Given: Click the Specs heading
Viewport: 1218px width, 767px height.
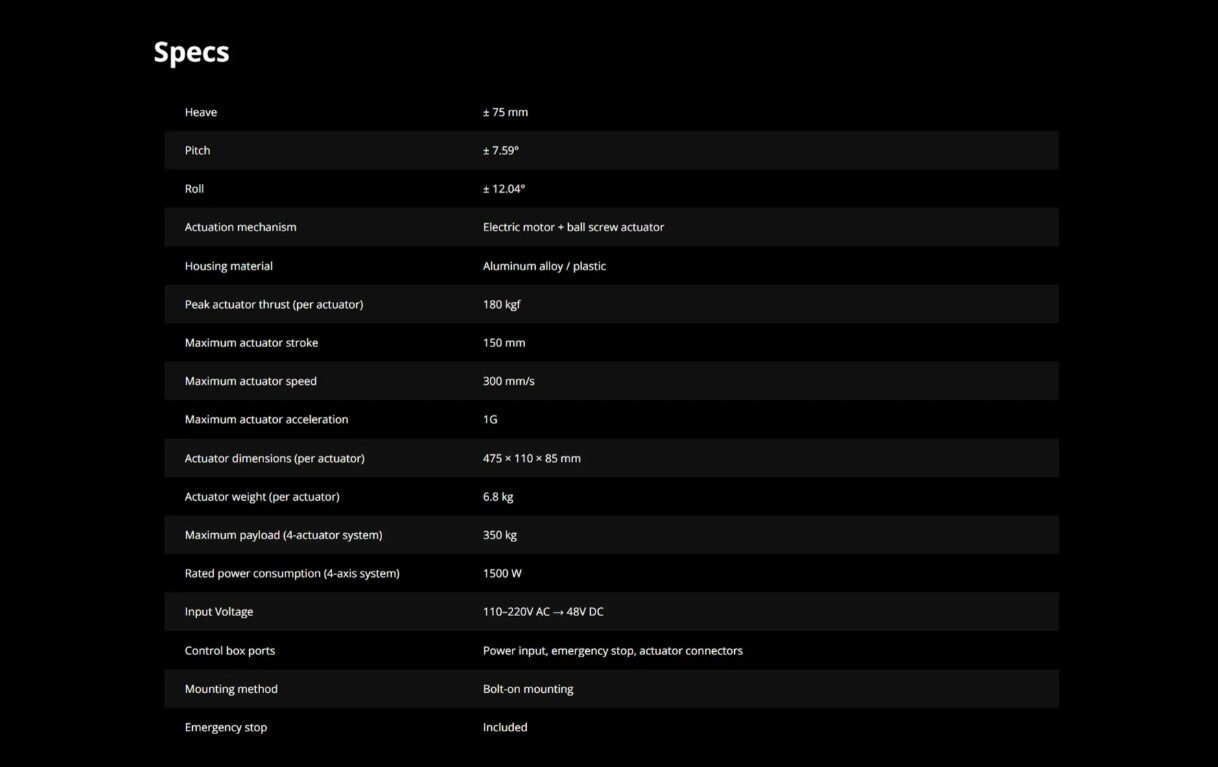Looking at the screenshot, I should (191, 52).
